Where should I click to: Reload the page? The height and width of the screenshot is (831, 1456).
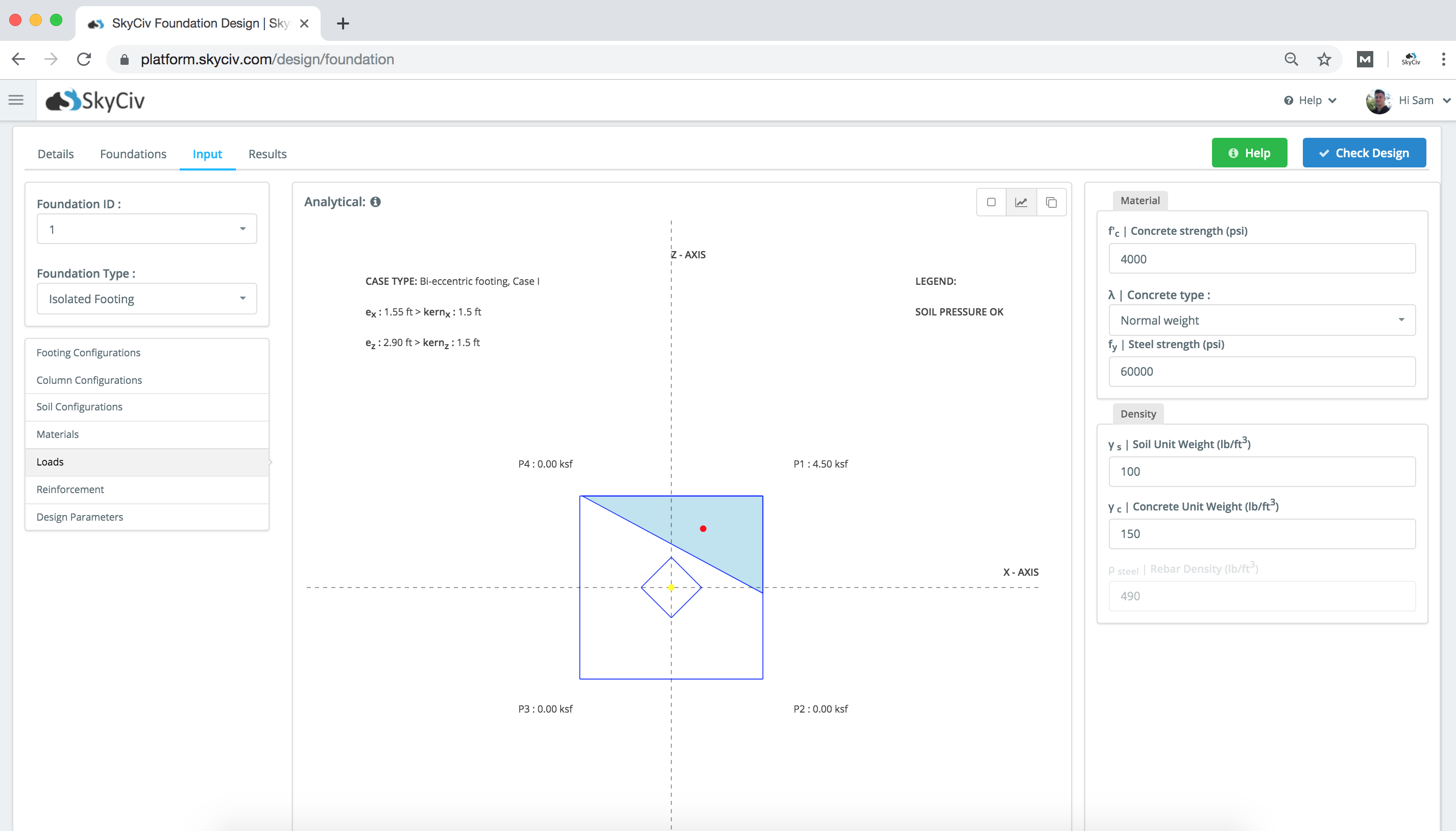coord(84,59)
